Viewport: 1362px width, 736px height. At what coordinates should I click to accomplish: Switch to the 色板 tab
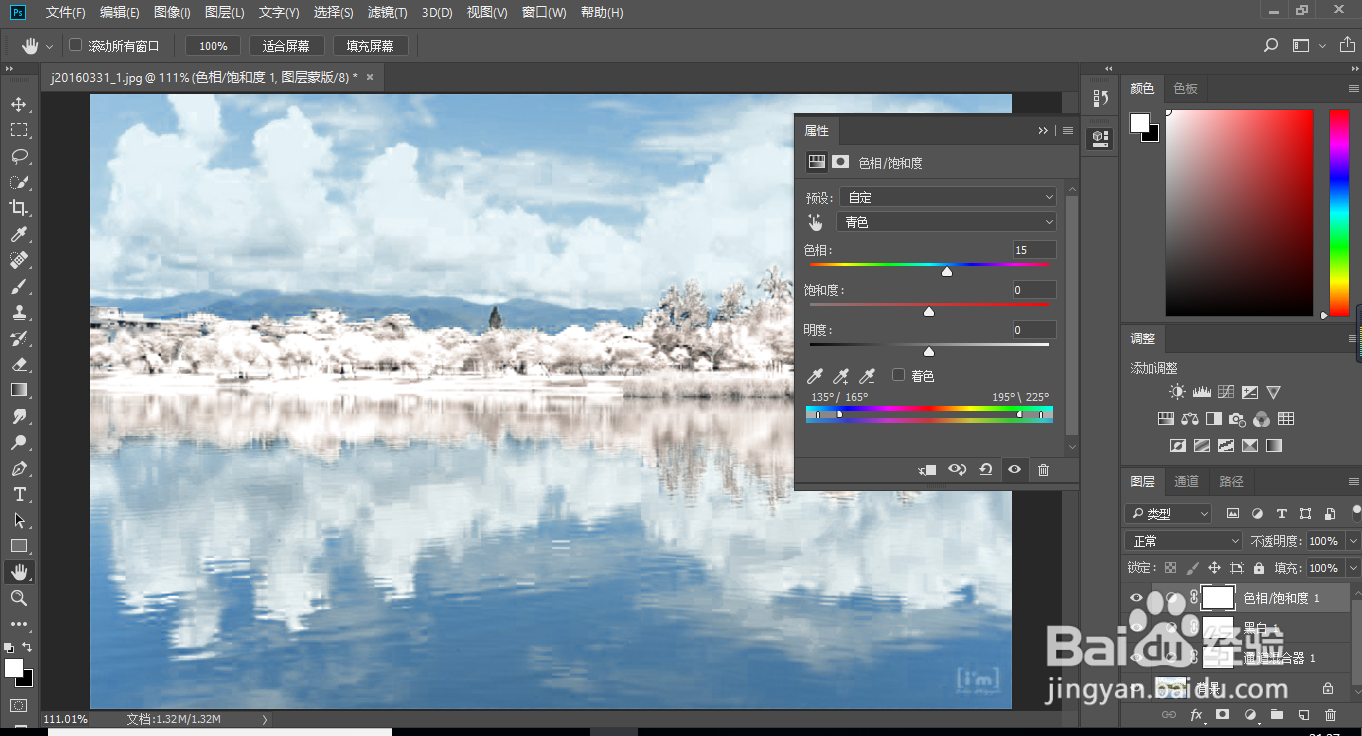pyautogui.click(x=1186, y=88)
